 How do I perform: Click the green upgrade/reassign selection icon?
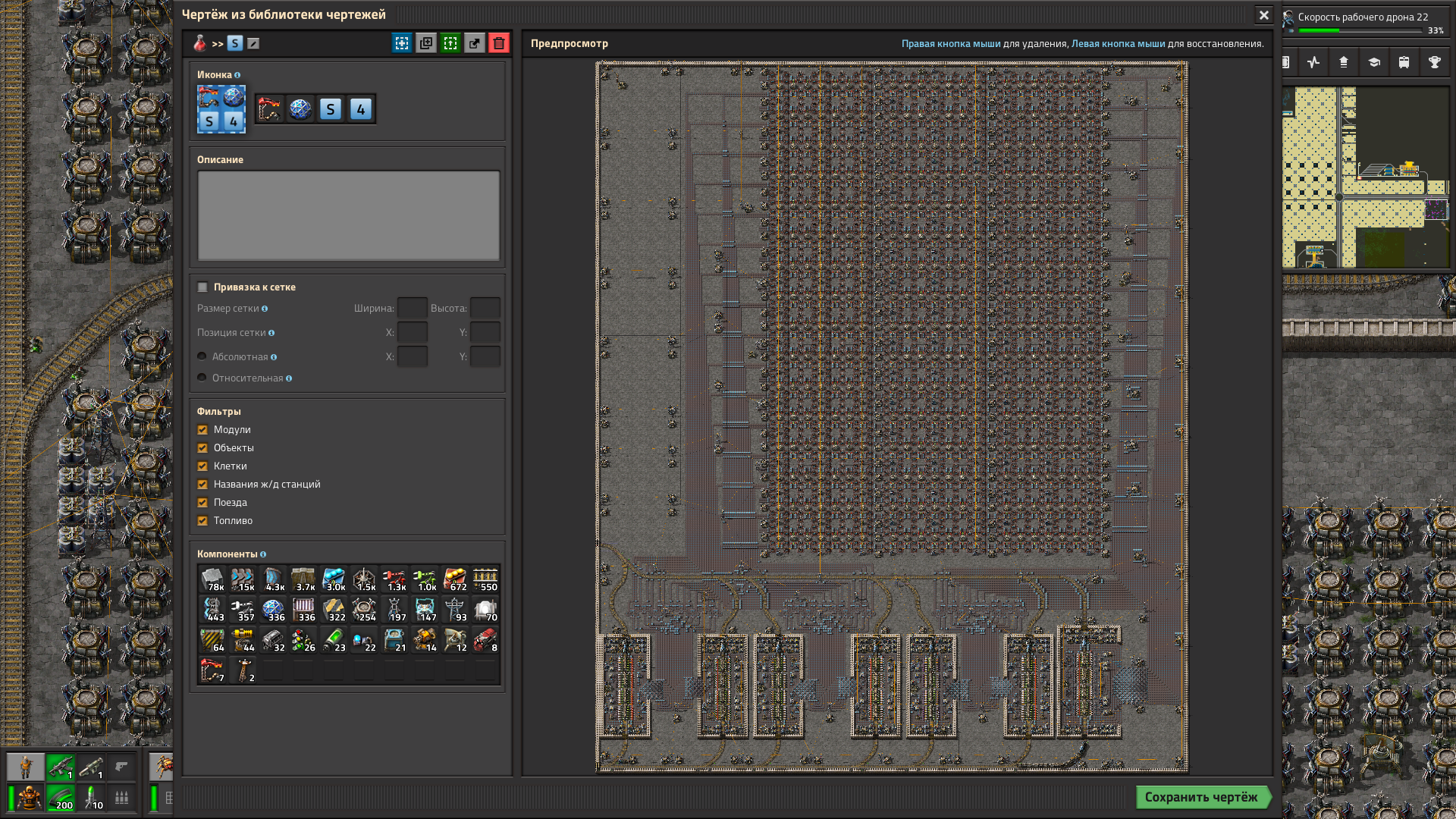tap(450, 44)
